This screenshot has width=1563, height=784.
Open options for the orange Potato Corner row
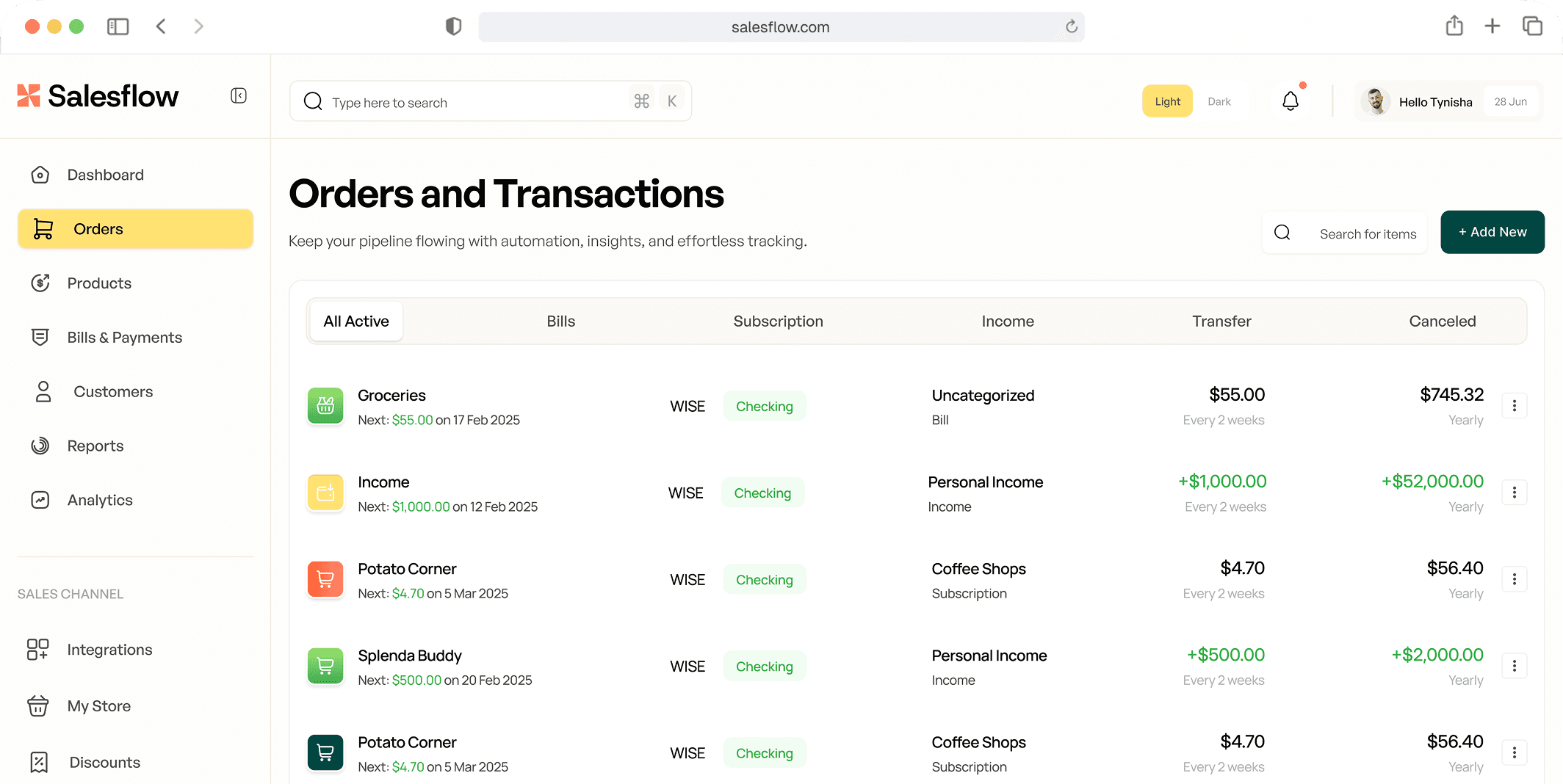[x=1515, y=579]
